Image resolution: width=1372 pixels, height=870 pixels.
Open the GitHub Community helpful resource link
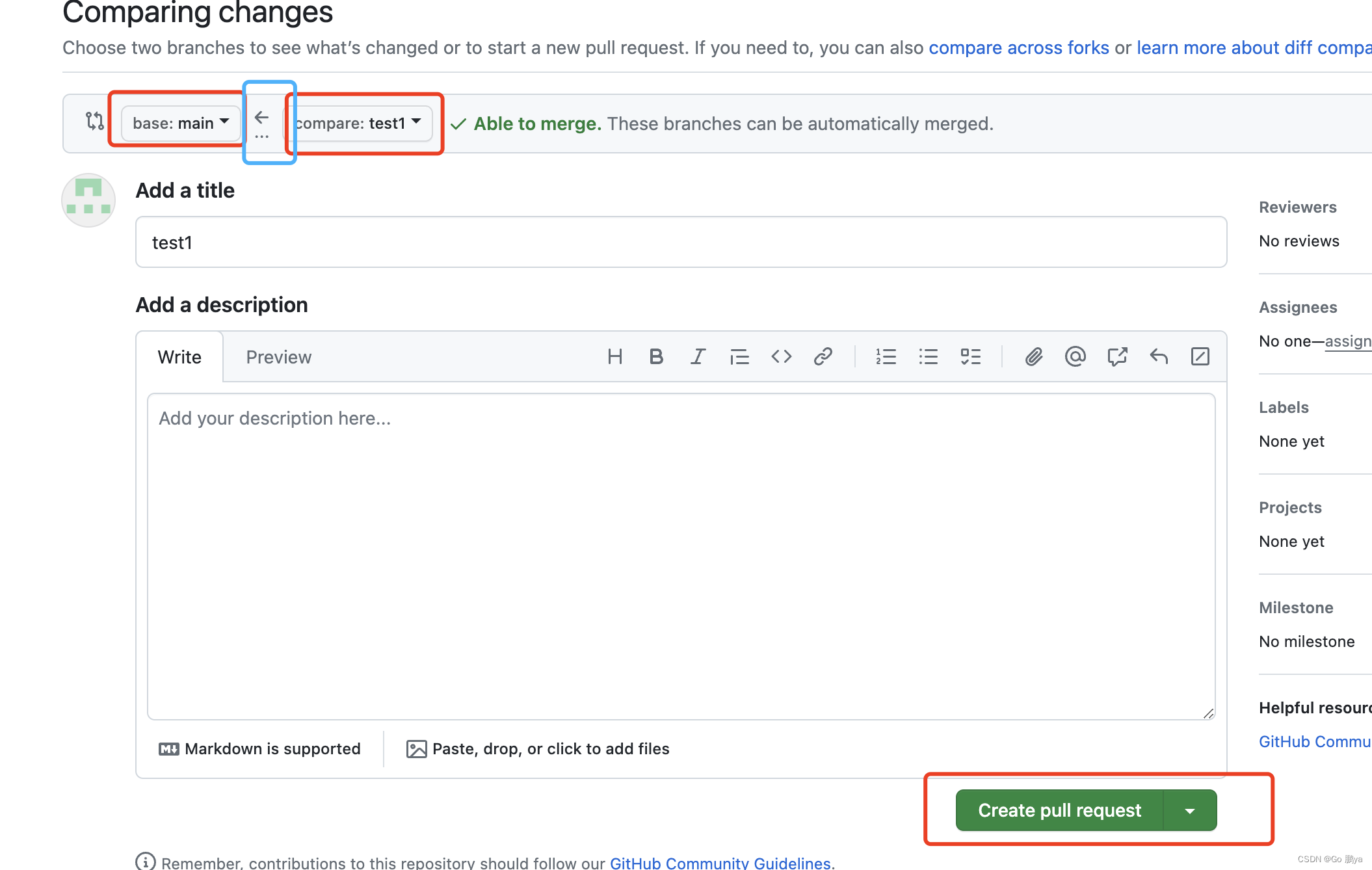[1315, 741]
